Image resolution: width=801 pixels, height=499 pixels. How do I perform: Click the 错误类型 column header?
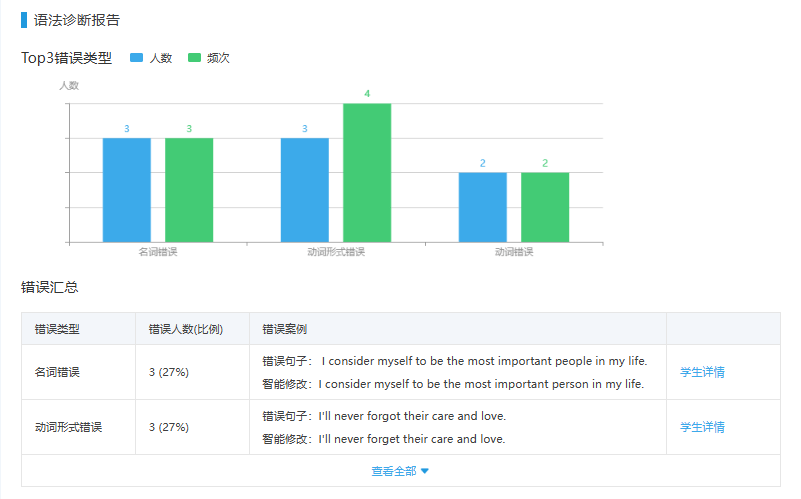click(x=57, y=329)
